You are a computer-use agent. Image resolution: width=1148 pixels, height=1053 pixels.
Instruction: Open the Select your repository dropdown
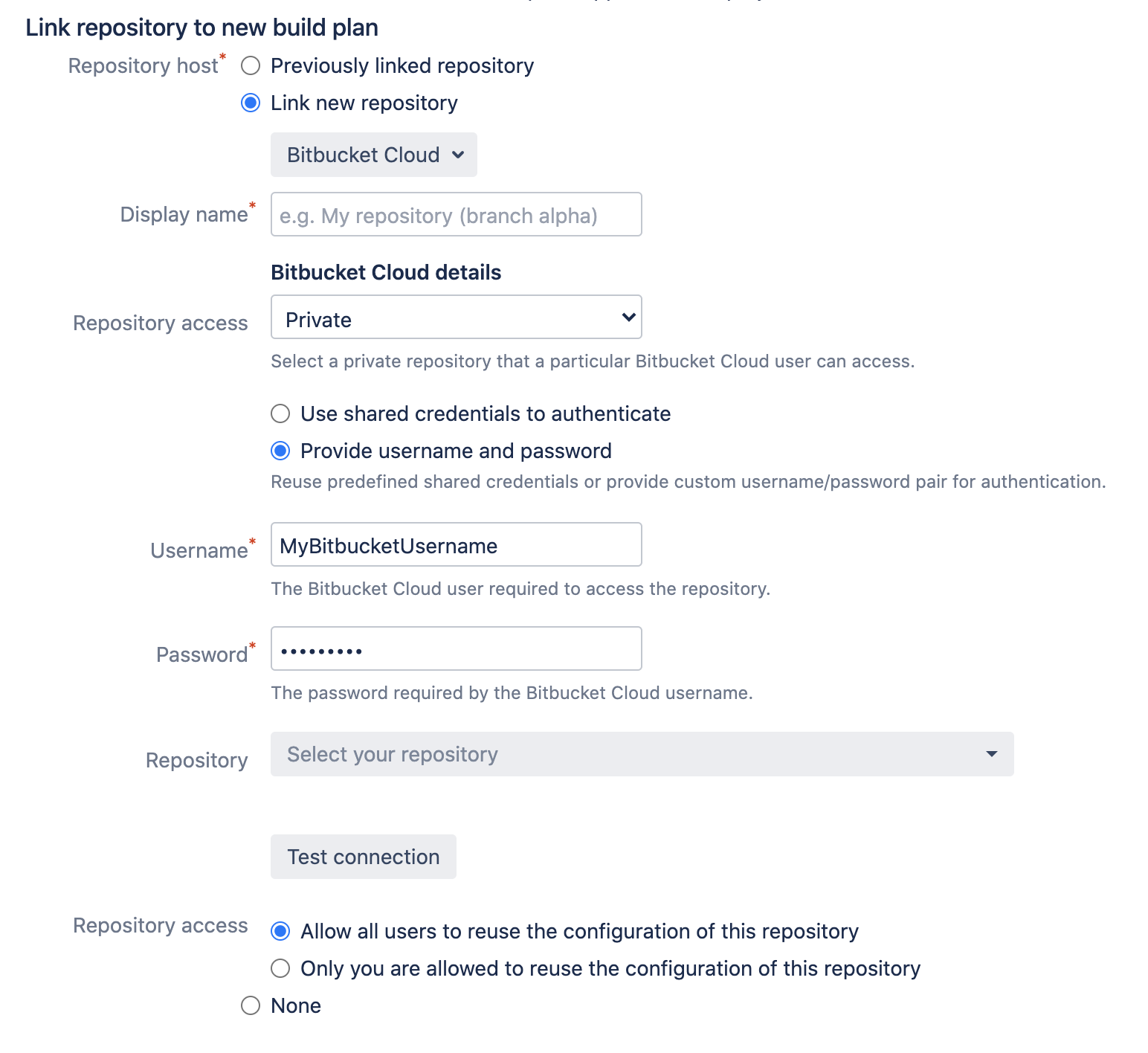click(x=641, y=754)
